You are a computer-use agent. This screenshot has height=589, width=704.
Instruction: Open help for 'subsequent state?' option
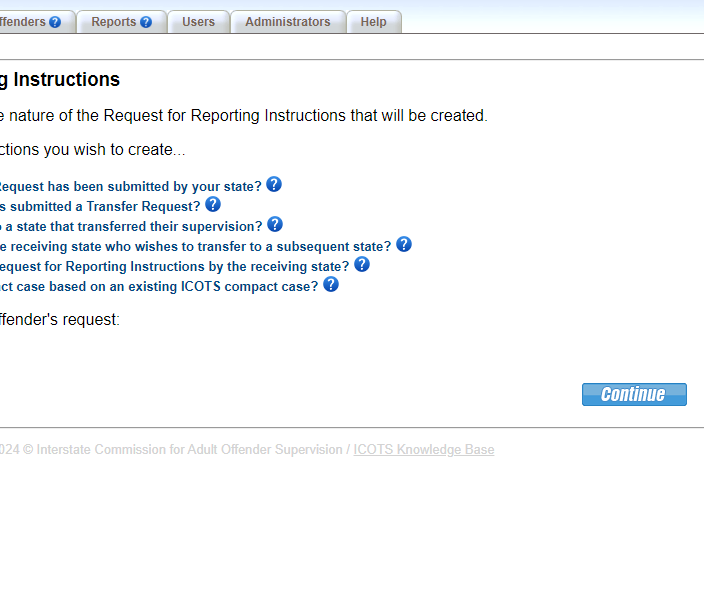(x=404, y=244)
